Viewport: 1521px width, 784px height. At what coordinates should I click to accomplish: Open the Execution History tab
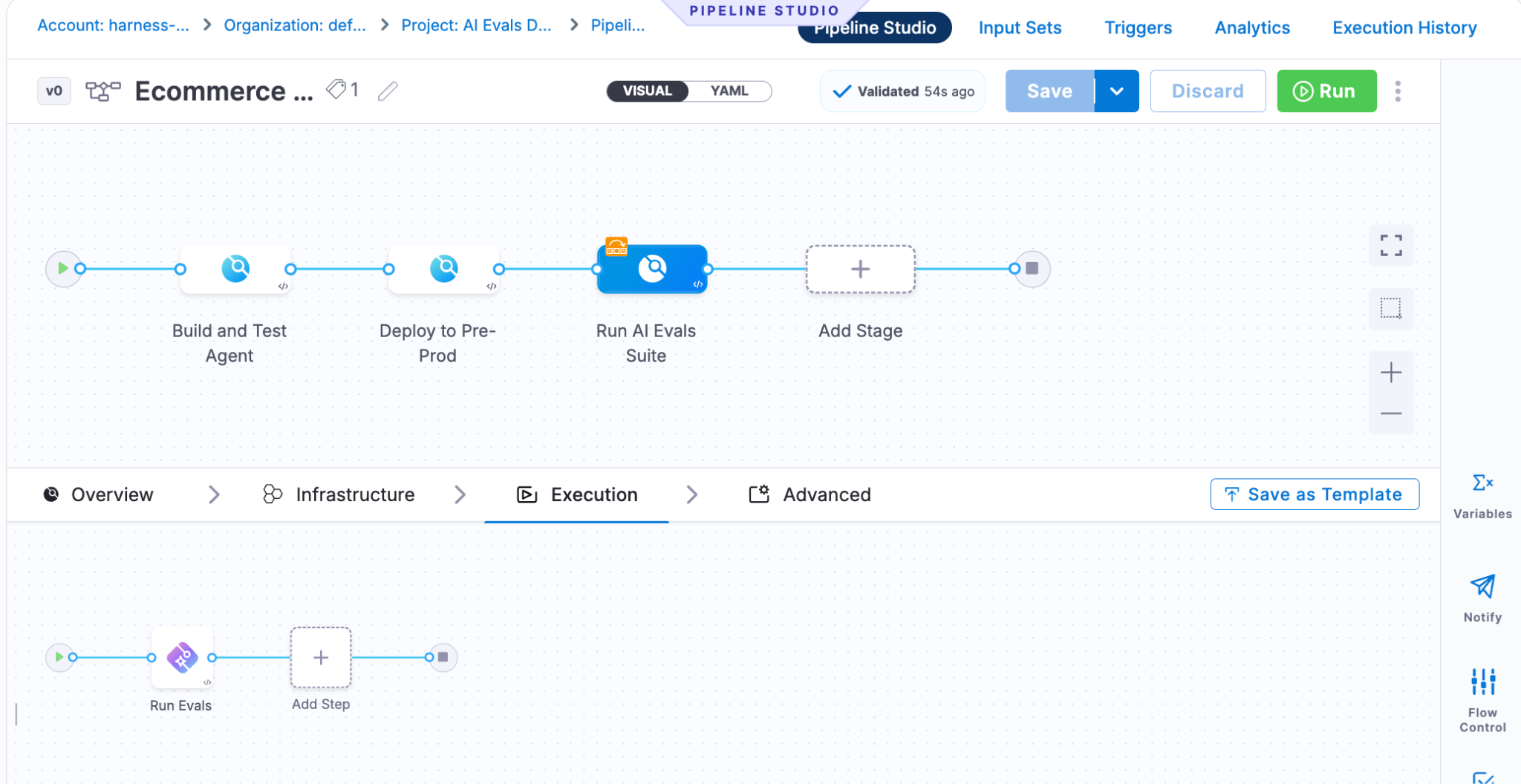tap(1404, 27)
